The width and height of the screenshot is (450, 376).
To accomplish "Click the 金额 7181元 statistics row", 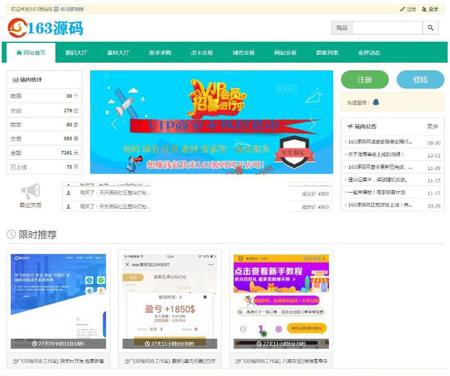I will (44, 153).
